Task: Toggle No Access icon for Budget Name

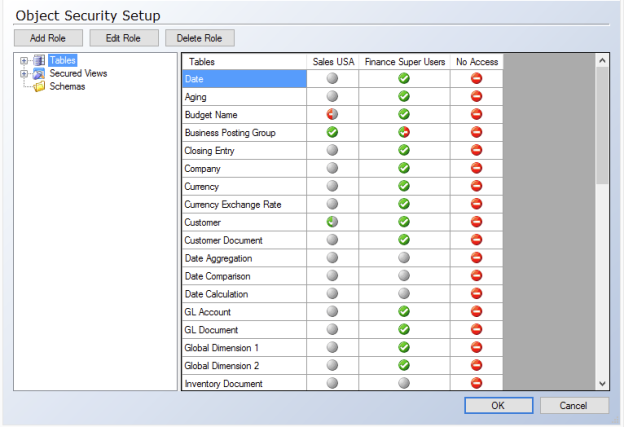Action: [x=476, y=114]
